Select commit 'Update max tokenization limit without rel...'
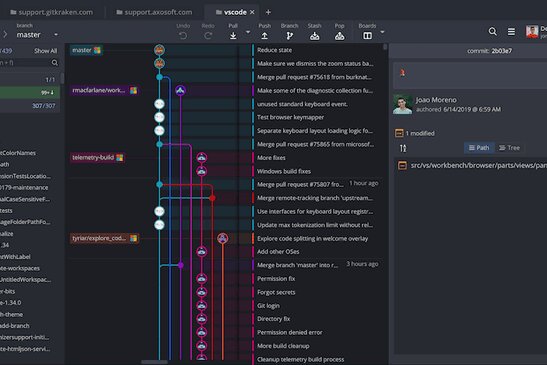Viewport: 547px width, 365px height. pos(315,225)
